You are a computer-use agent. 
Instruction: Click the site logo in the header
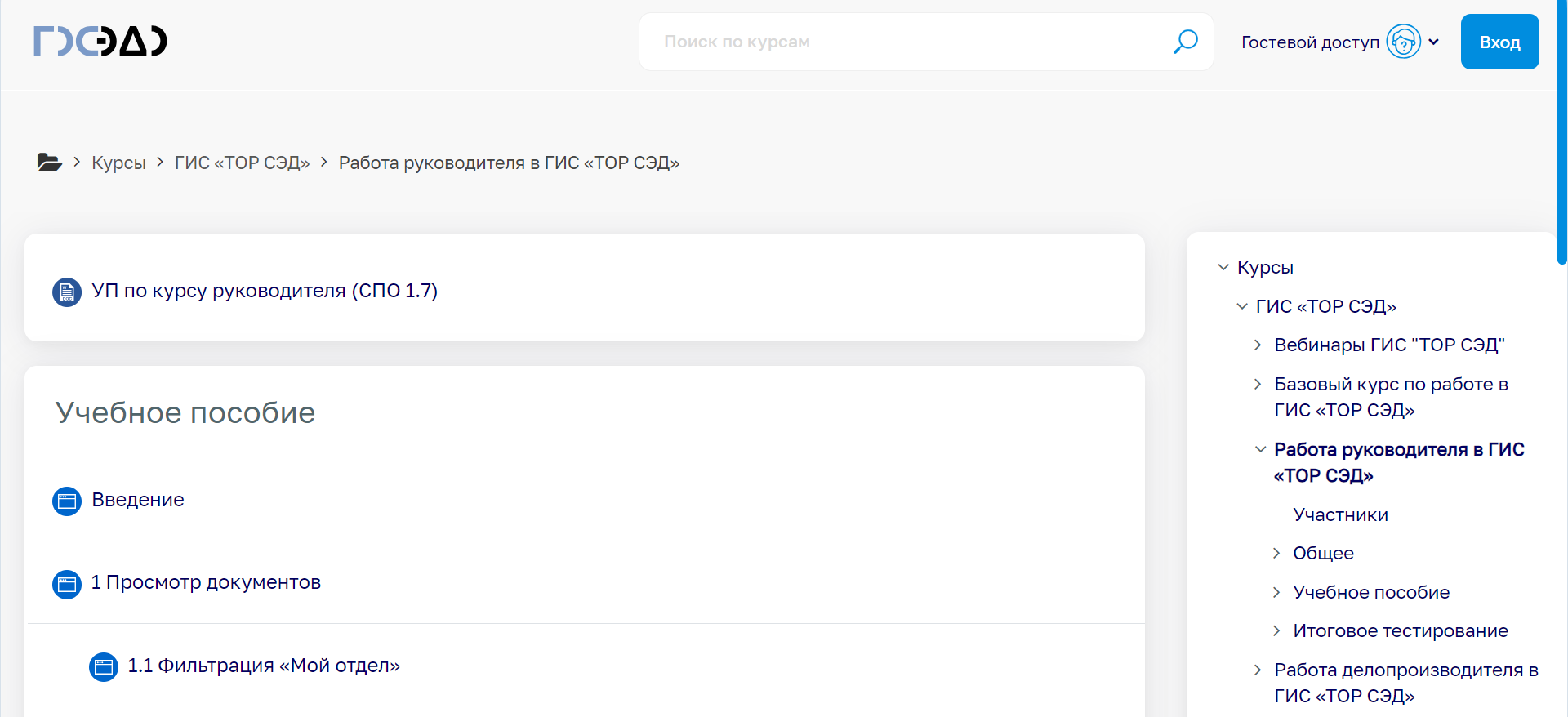pyautogui.click(x=100, y=41)
